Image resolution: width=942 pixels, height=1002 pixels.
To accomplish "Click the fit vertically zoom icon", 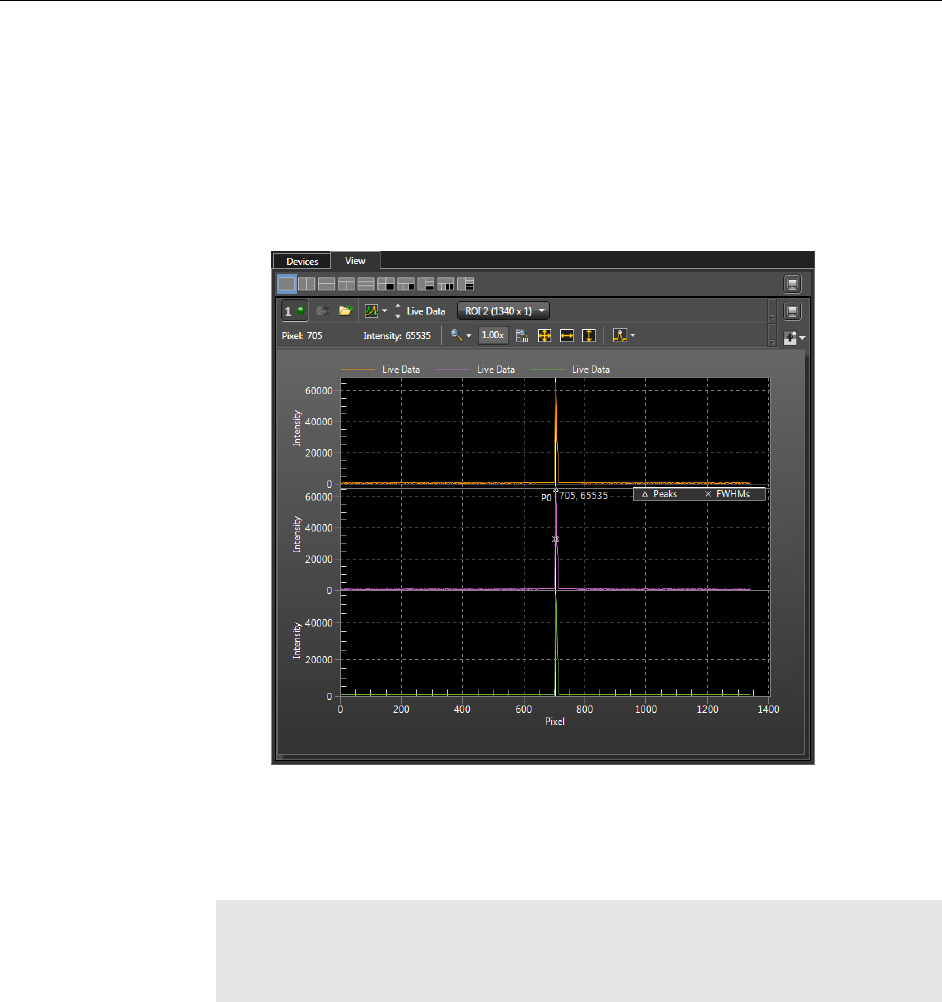I will click(589, 336).
